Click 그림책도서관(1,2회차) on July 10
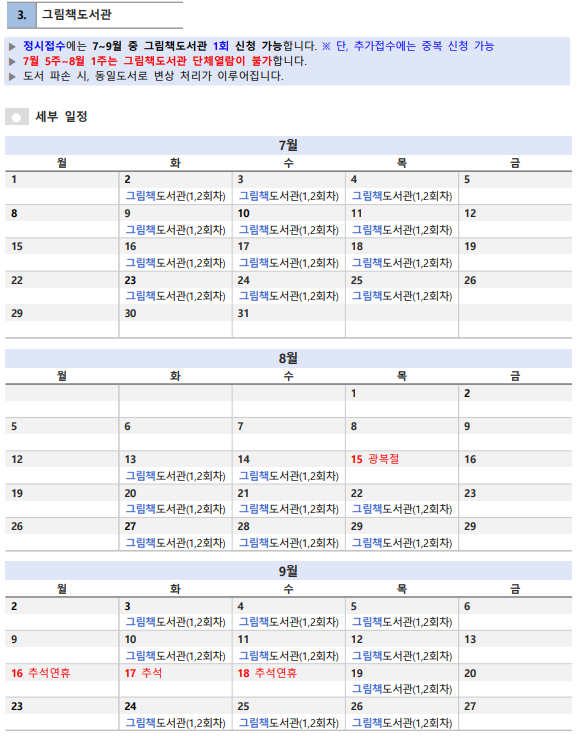The image size is (578, 736). (x=289, y=230)
